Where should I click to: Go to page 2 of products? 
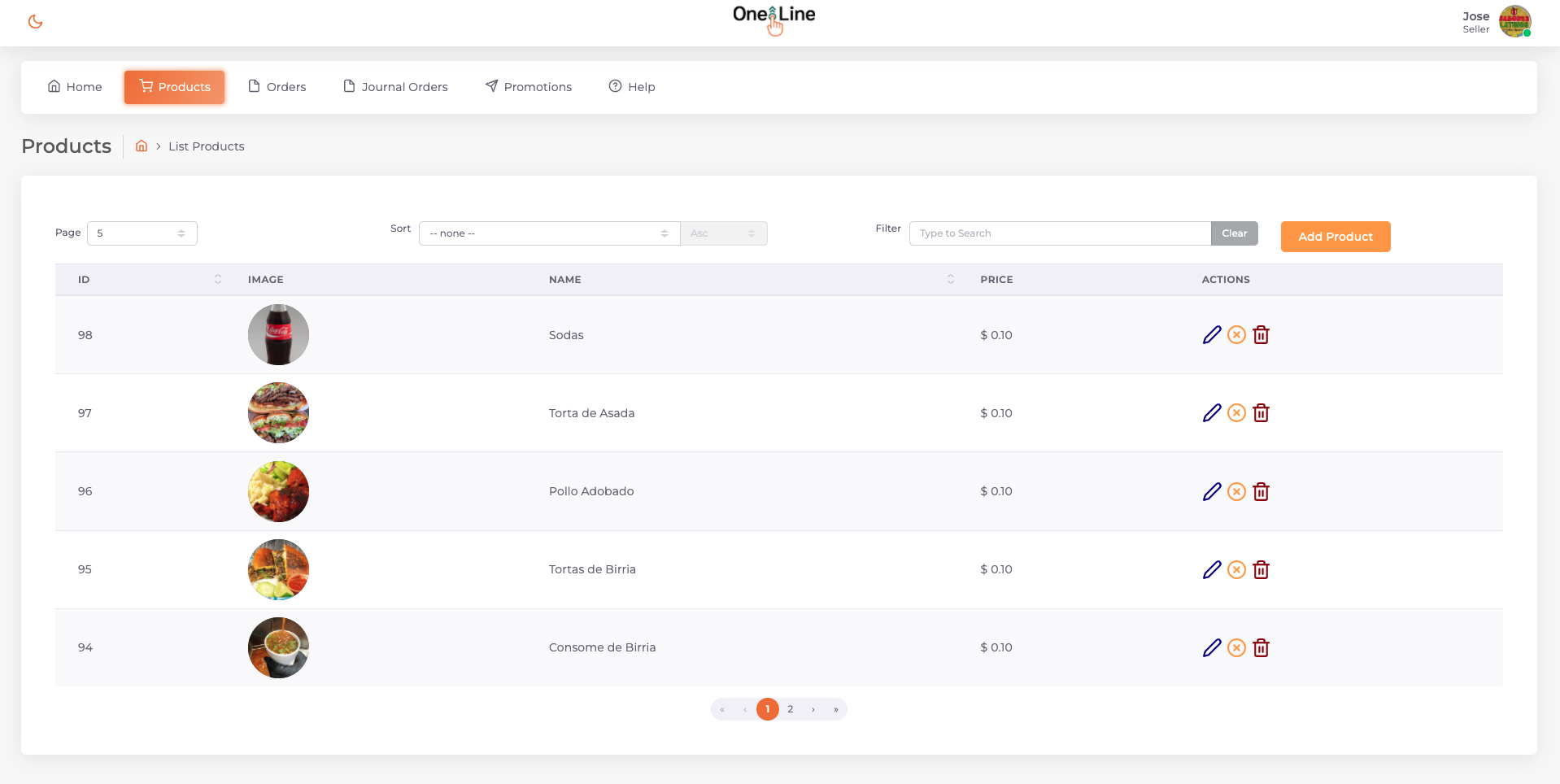click(790, 709)
